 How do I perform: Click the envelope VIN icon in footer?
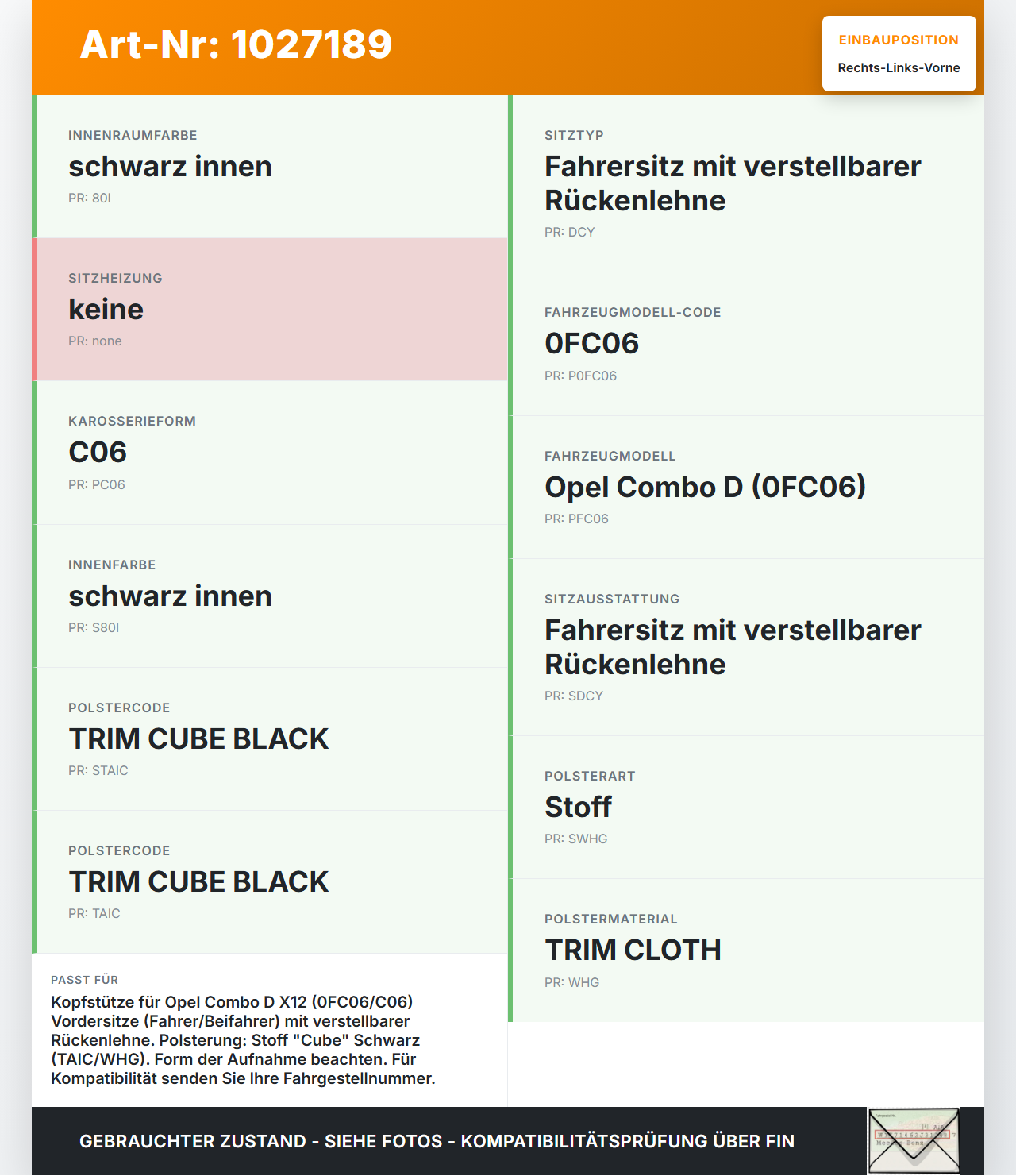click(x=914, y=1141)
